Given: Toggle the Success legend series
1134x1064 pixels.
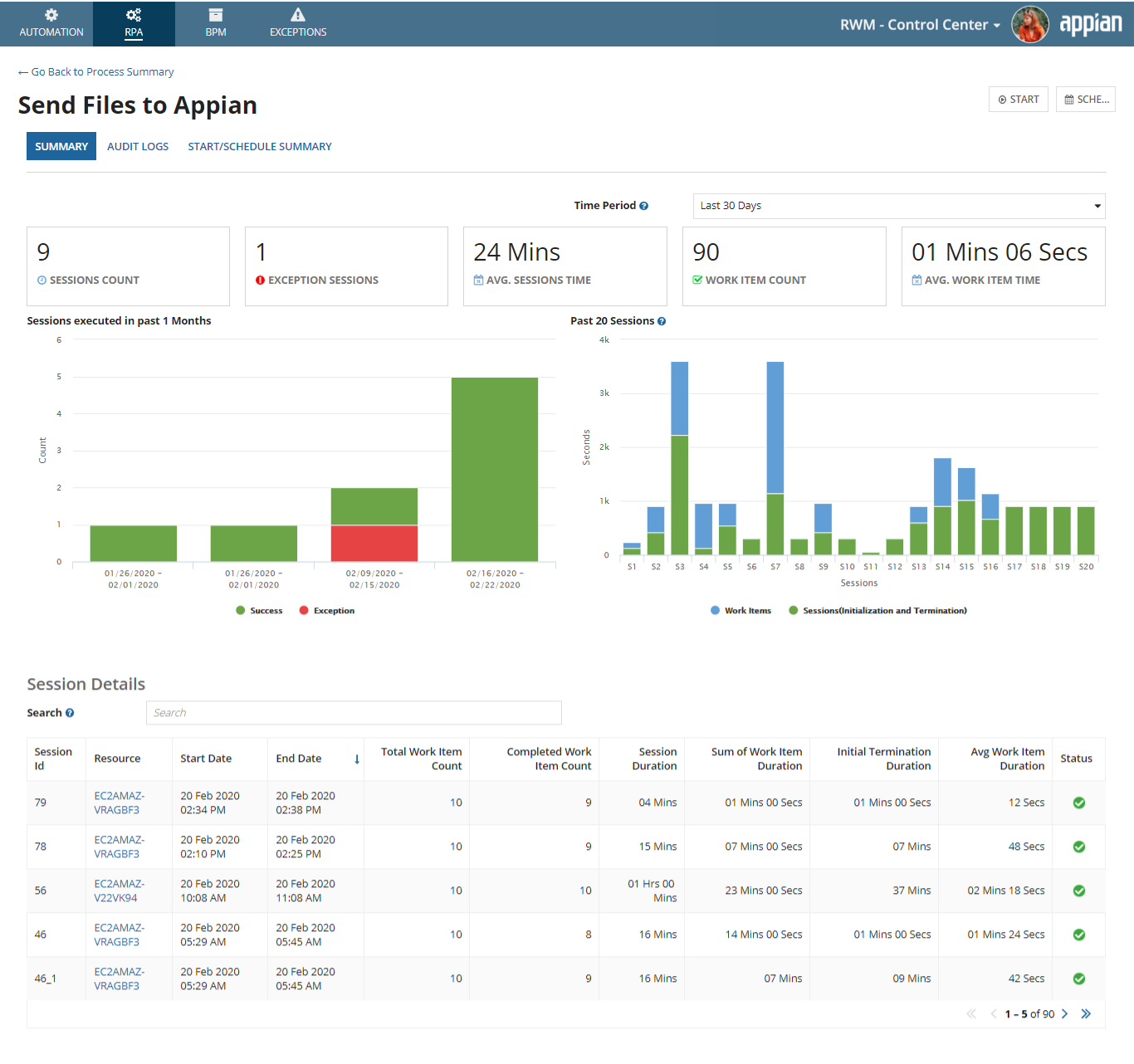Looking at the screenshot, I should pos(259,611).
